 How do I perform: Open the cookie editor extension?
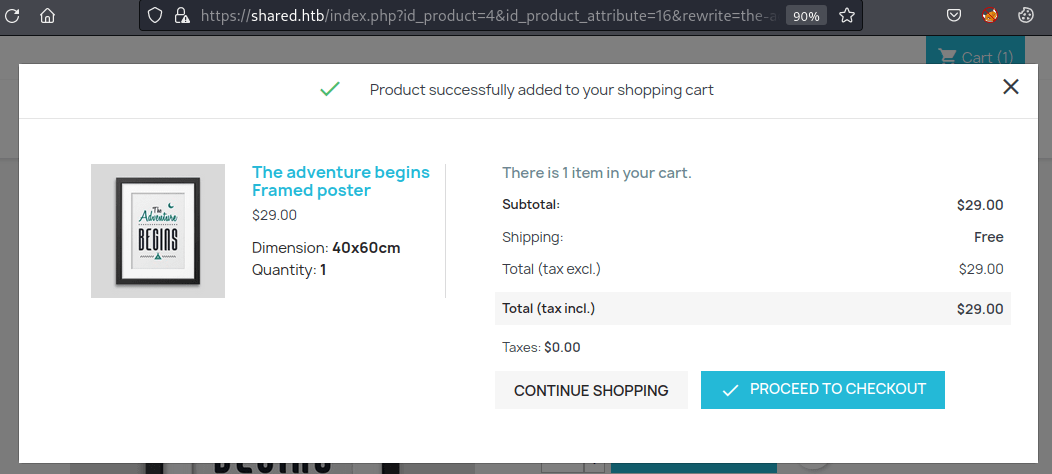click(x=1025, y=15)
